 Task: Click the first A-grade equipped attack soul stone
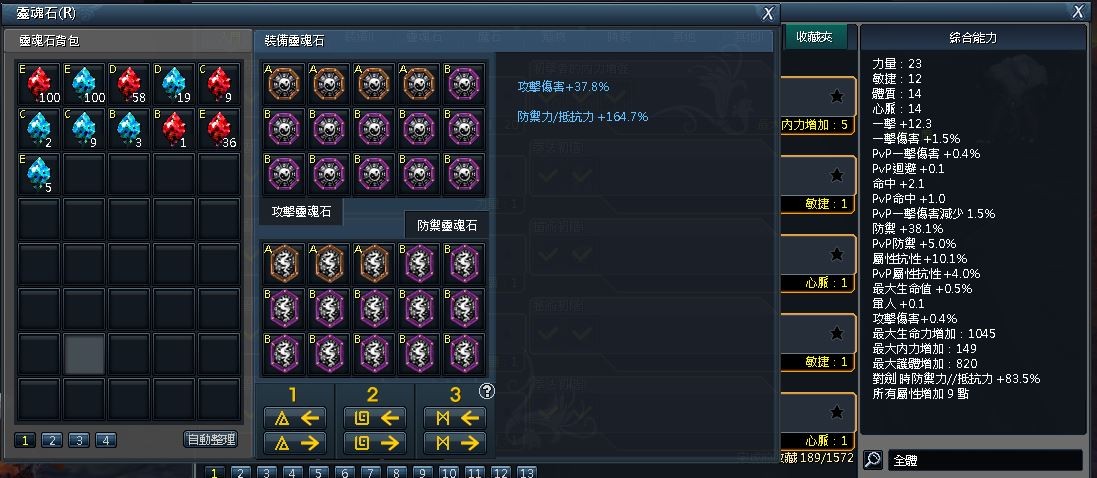(283, 83)
